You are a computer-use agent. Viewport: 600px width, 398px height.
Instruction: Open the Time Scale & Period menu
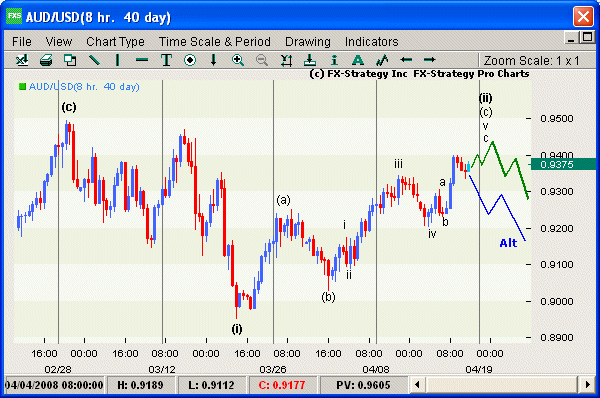click(215, 41)
